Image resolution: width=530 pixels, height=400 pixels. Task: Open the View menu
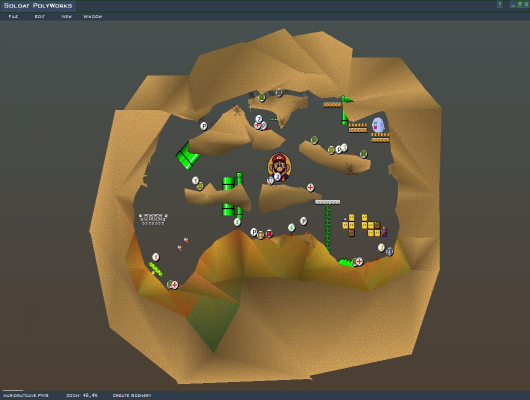point(66,17)
